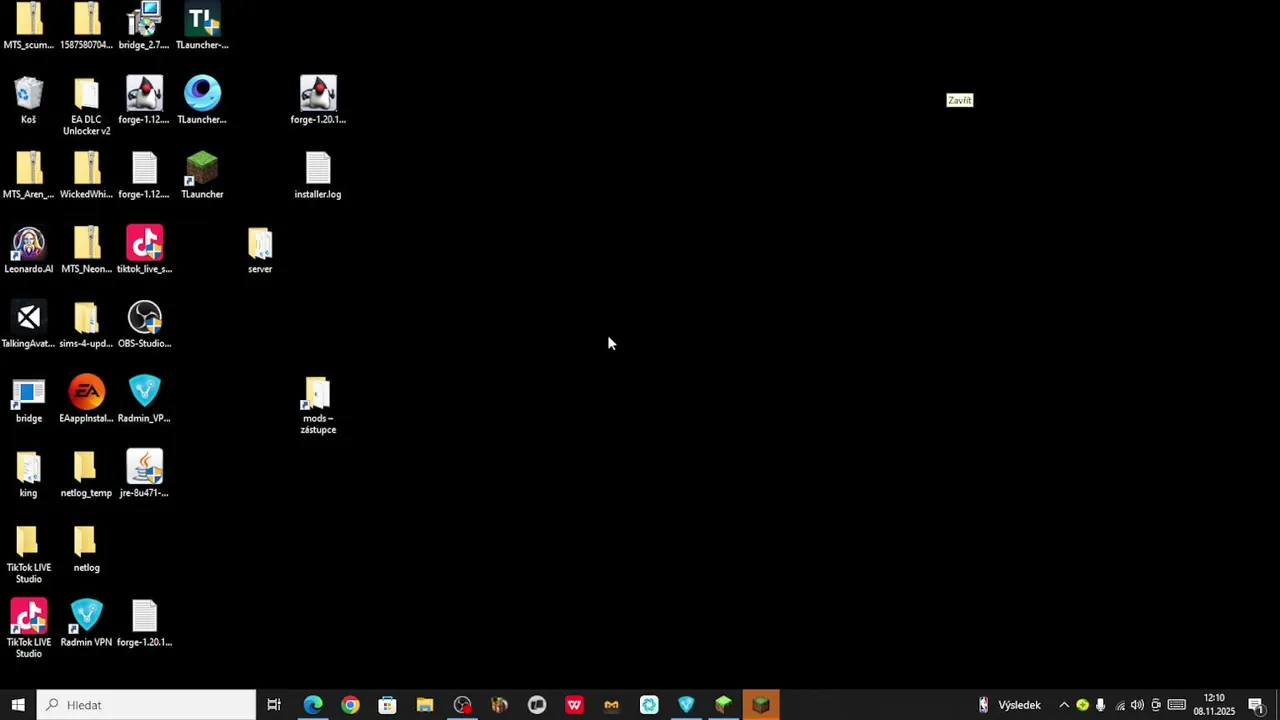Viewport: 1280px width, 720px height.
Task: Select the EAappInstal icon
Action: coord(86,393)
